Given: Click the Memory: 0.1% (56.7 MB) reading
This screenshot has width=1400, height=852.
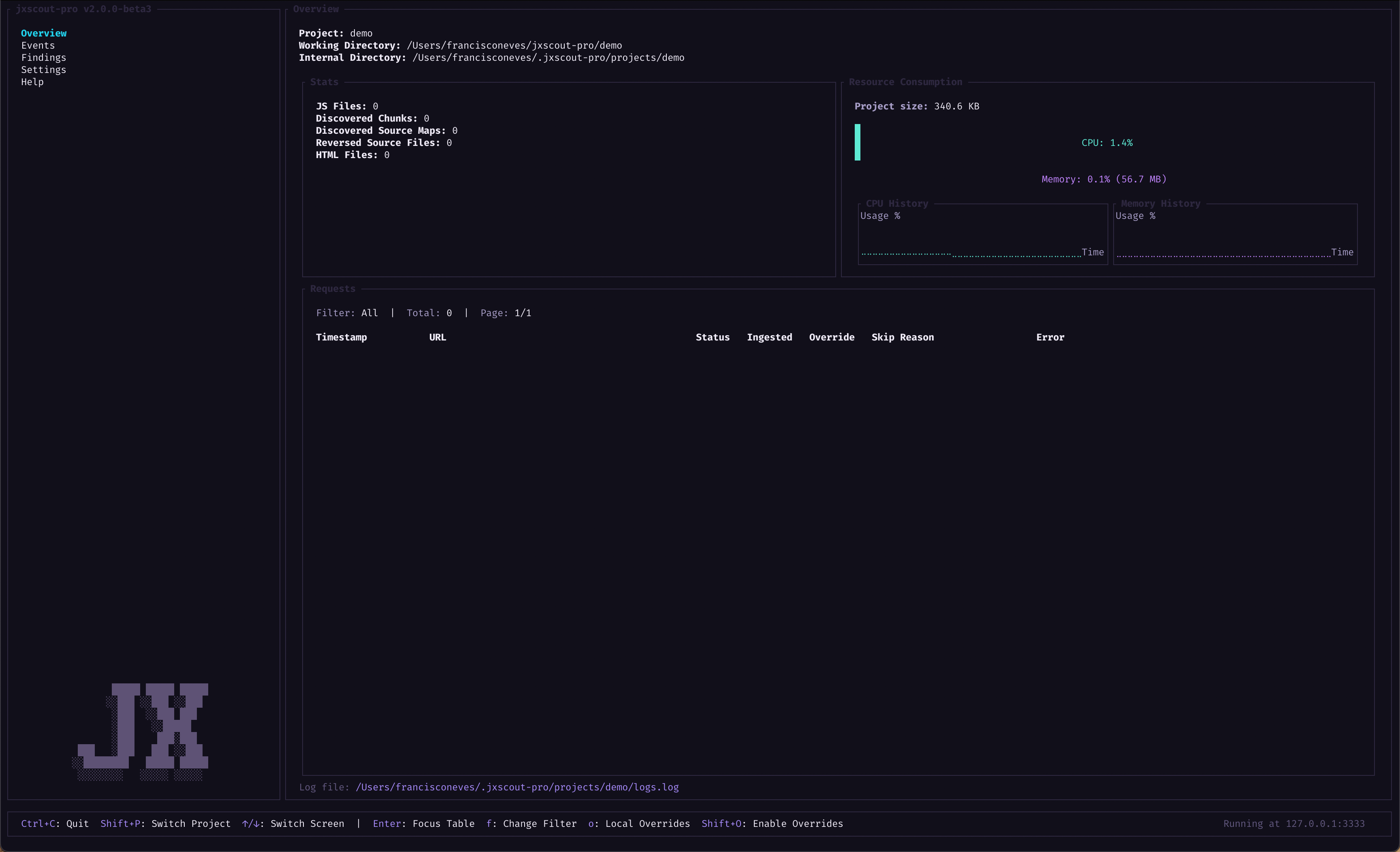Looking at the screenshot, I should pyautogui.click(x=1104, y=179).
